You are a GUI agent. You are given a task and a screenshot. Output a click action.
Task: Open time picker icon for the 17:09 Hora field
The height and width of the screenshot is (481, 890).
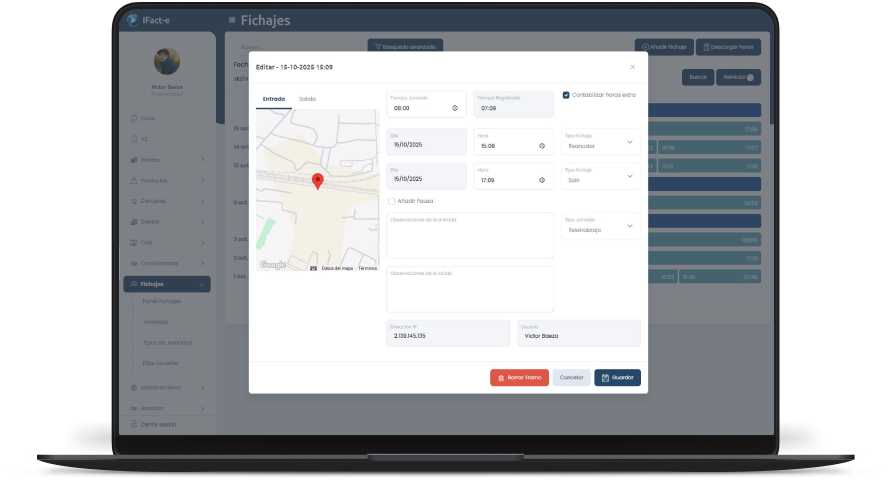[x=542, y=180]
